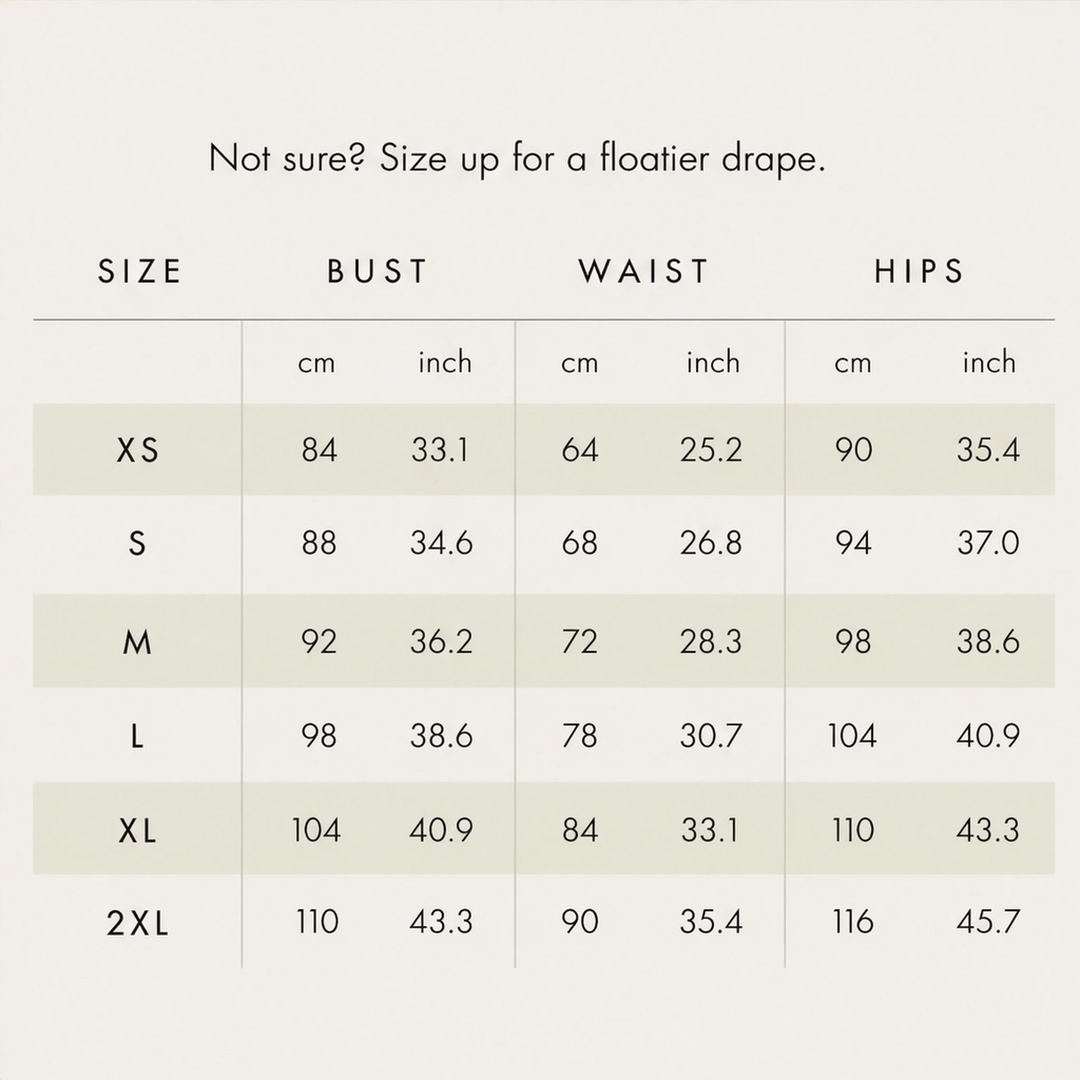Select bust inch value 40.9 for XL

(441, 830)
